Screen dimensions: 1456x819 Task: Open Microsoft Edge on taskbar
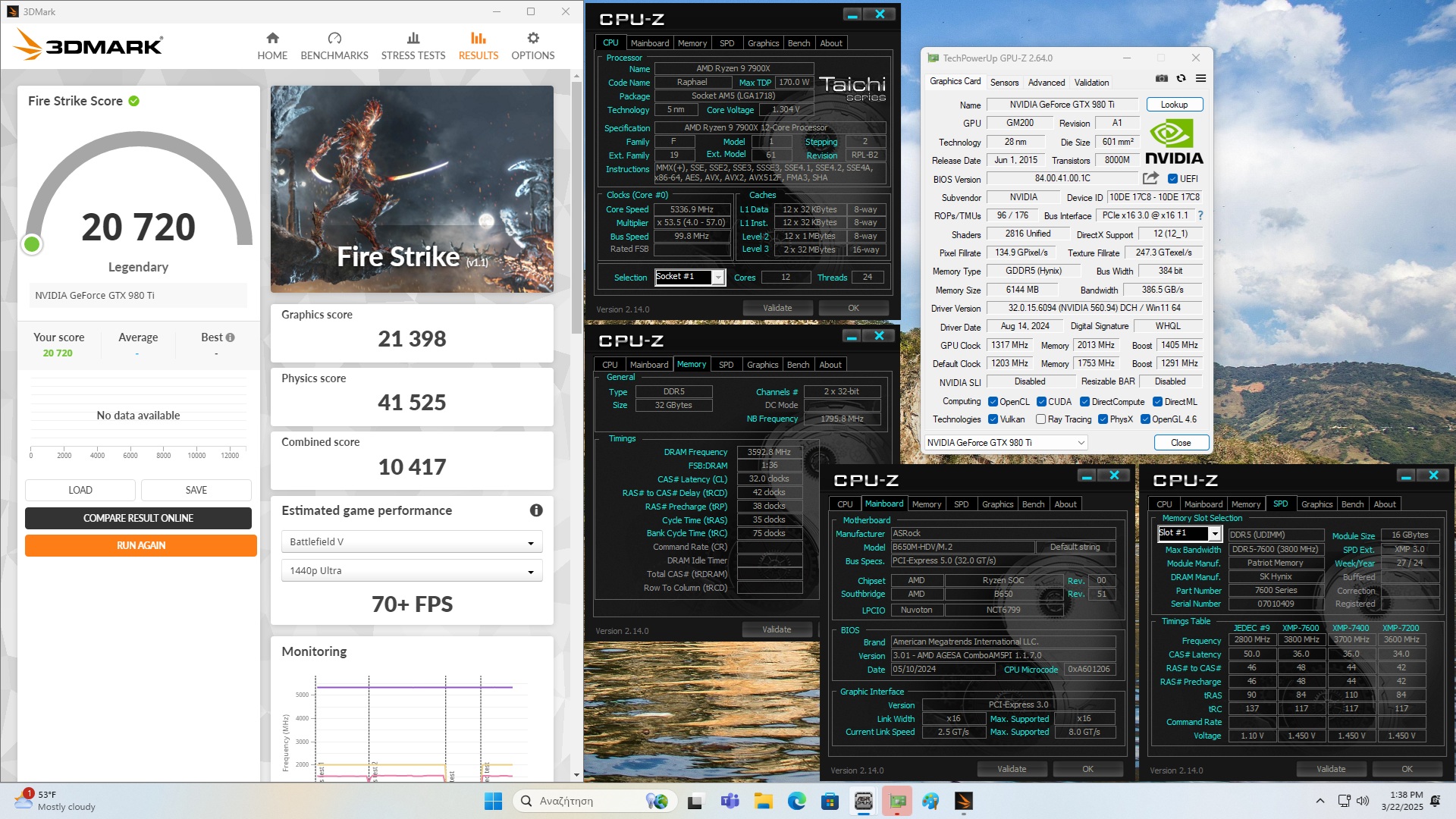pyautogui.click(x=796, y=801)
